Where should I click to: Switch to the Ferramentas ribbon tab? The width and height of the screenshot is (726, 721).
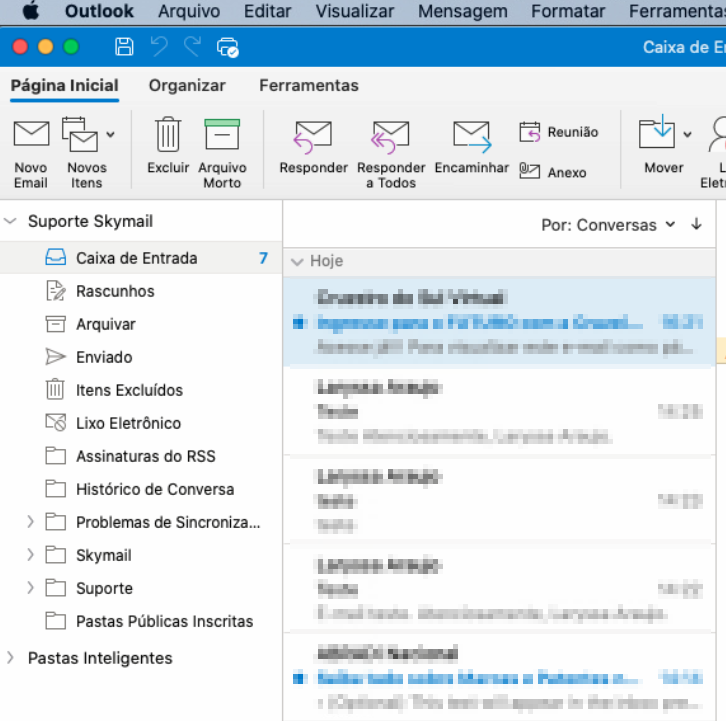click(309, 86)
